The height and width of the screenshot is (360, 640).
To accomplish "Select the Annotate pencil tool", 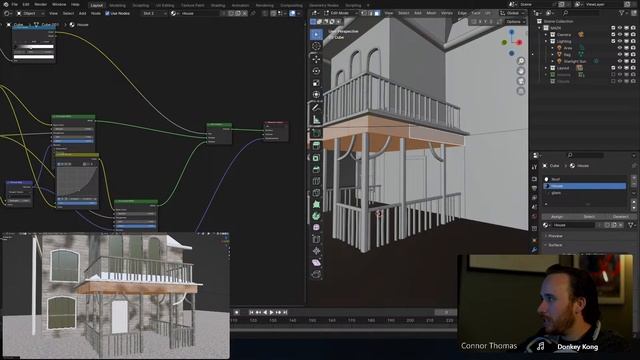I will (x=316, y=108).
